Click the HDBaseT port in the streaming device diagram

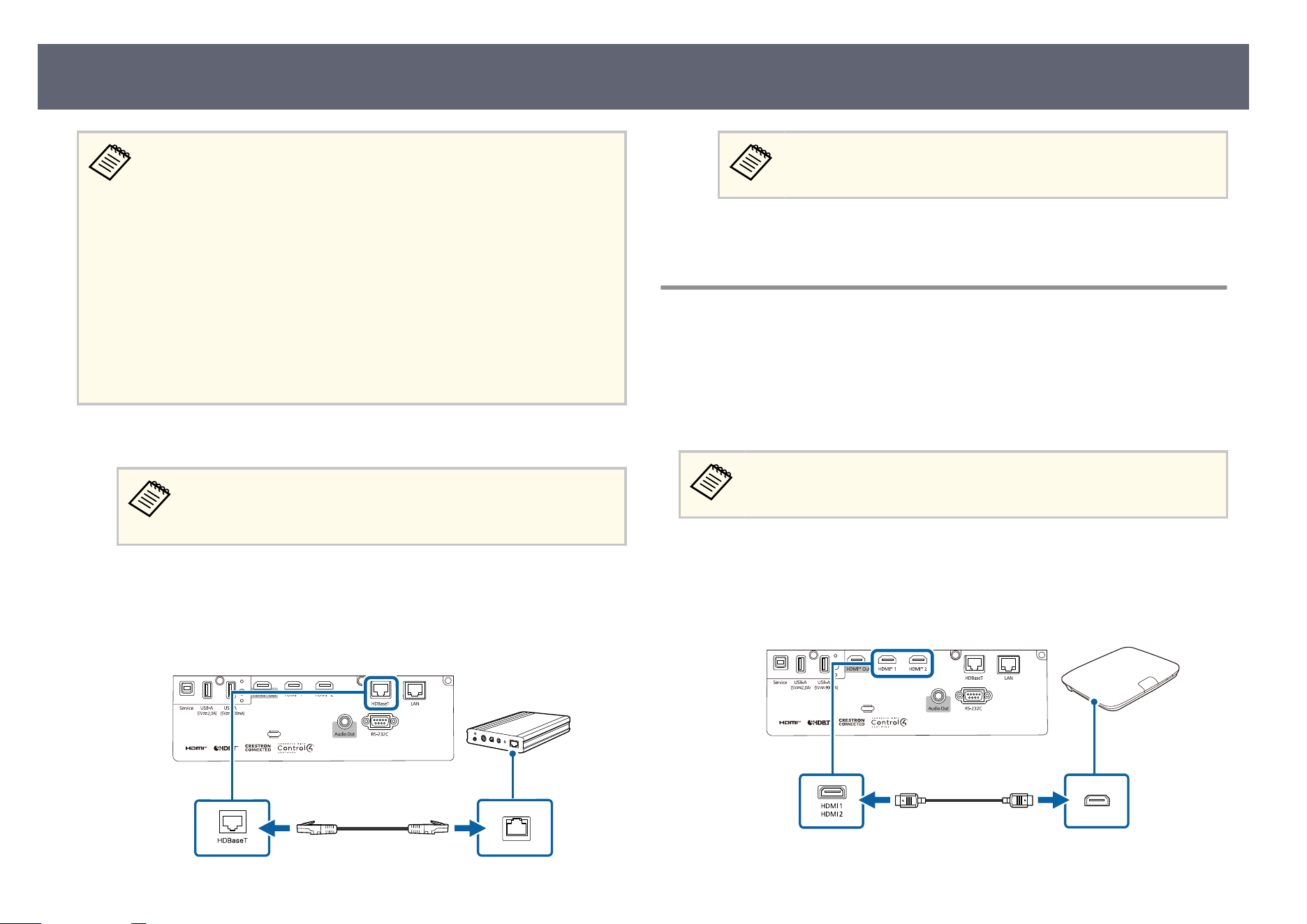coord(974,664)
